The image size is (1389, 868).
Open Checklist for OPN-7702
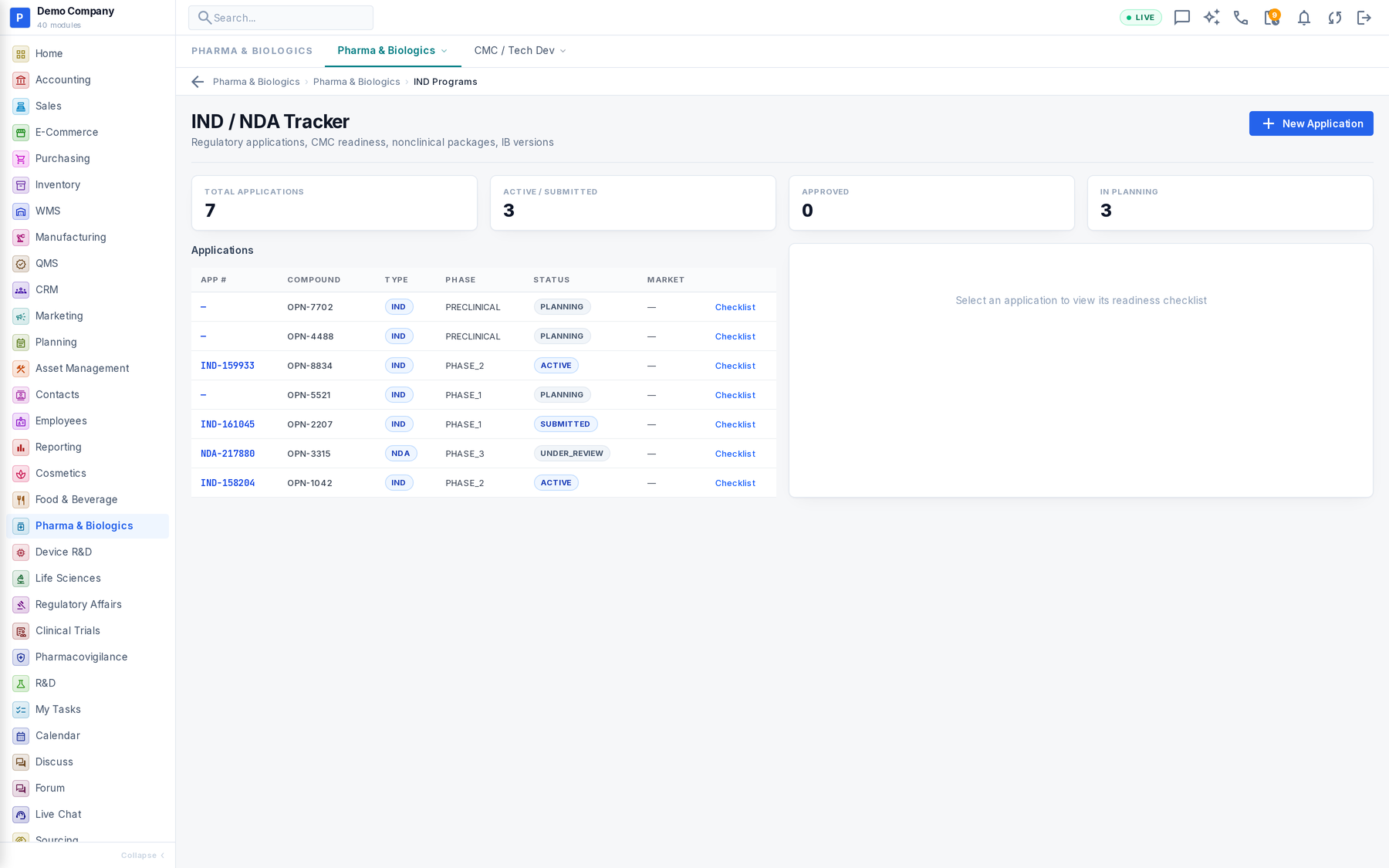pos(735,307)
